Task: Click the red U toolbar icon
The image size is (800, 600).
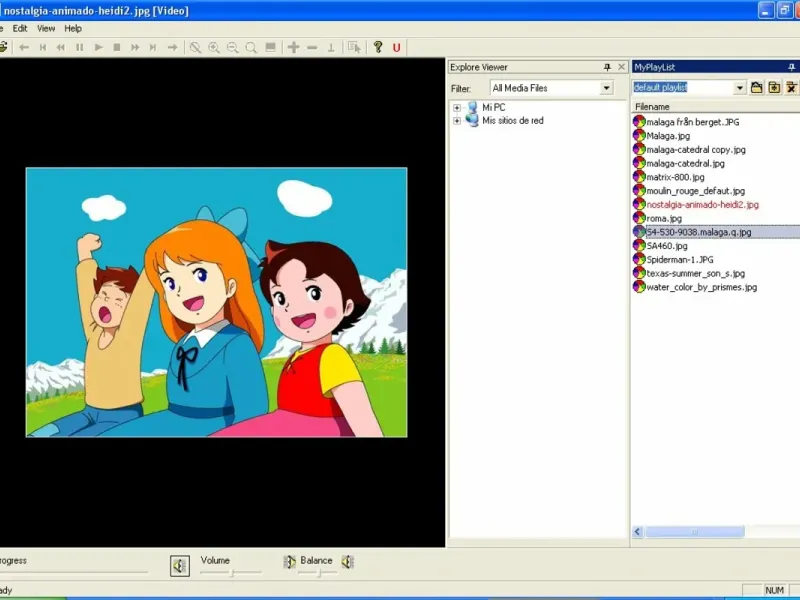Action: [397, 47]
